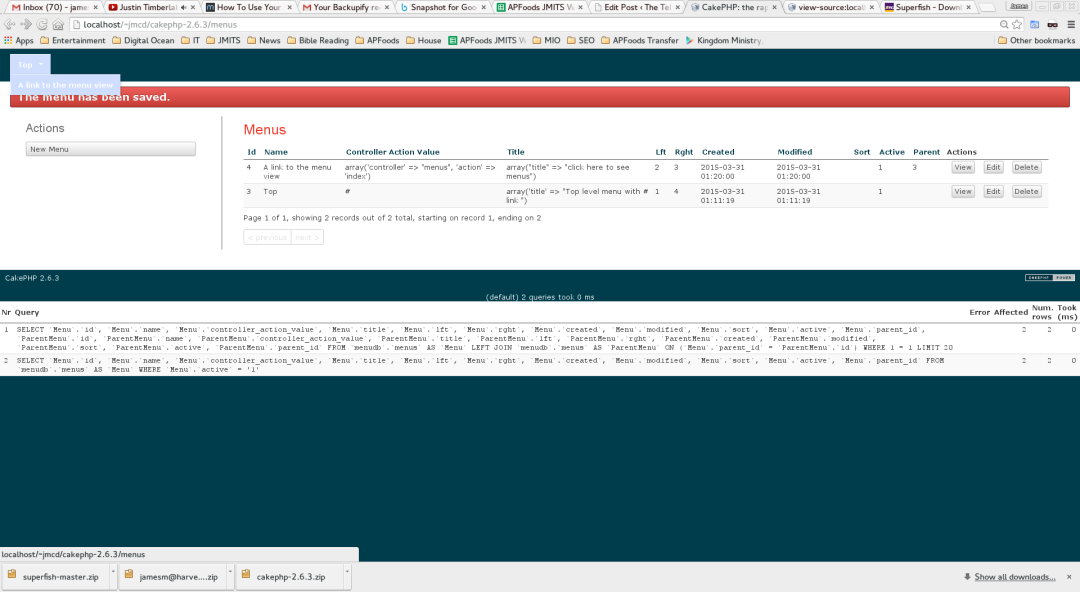The width and height of the screenshot is (1080, 592).
Task: Edit the 'Top' menu record
Action: (992, 191)
